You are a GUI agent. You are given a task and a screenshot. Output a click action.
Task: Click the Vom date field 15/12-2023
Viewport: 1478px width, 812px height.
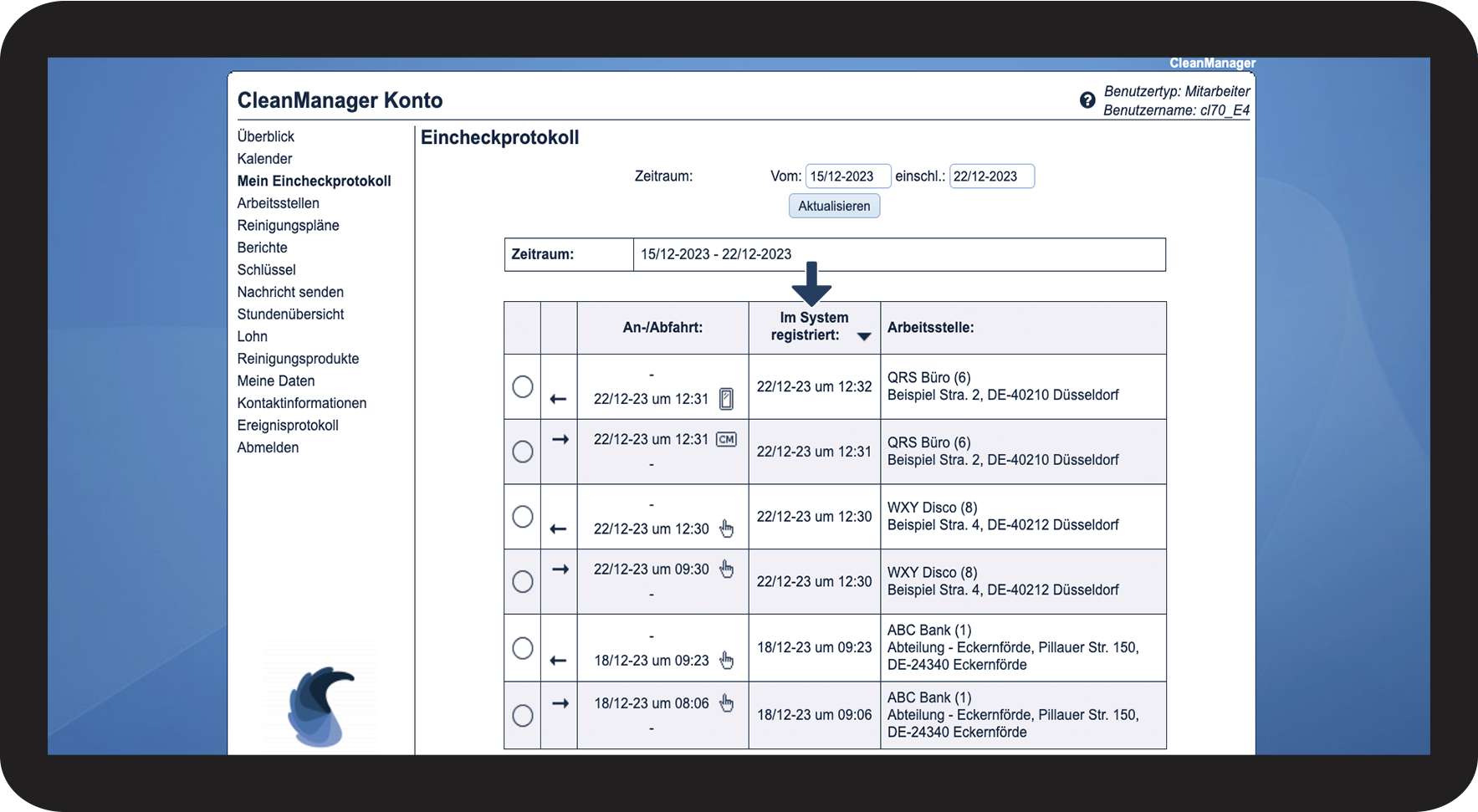(x=848, y=176)
